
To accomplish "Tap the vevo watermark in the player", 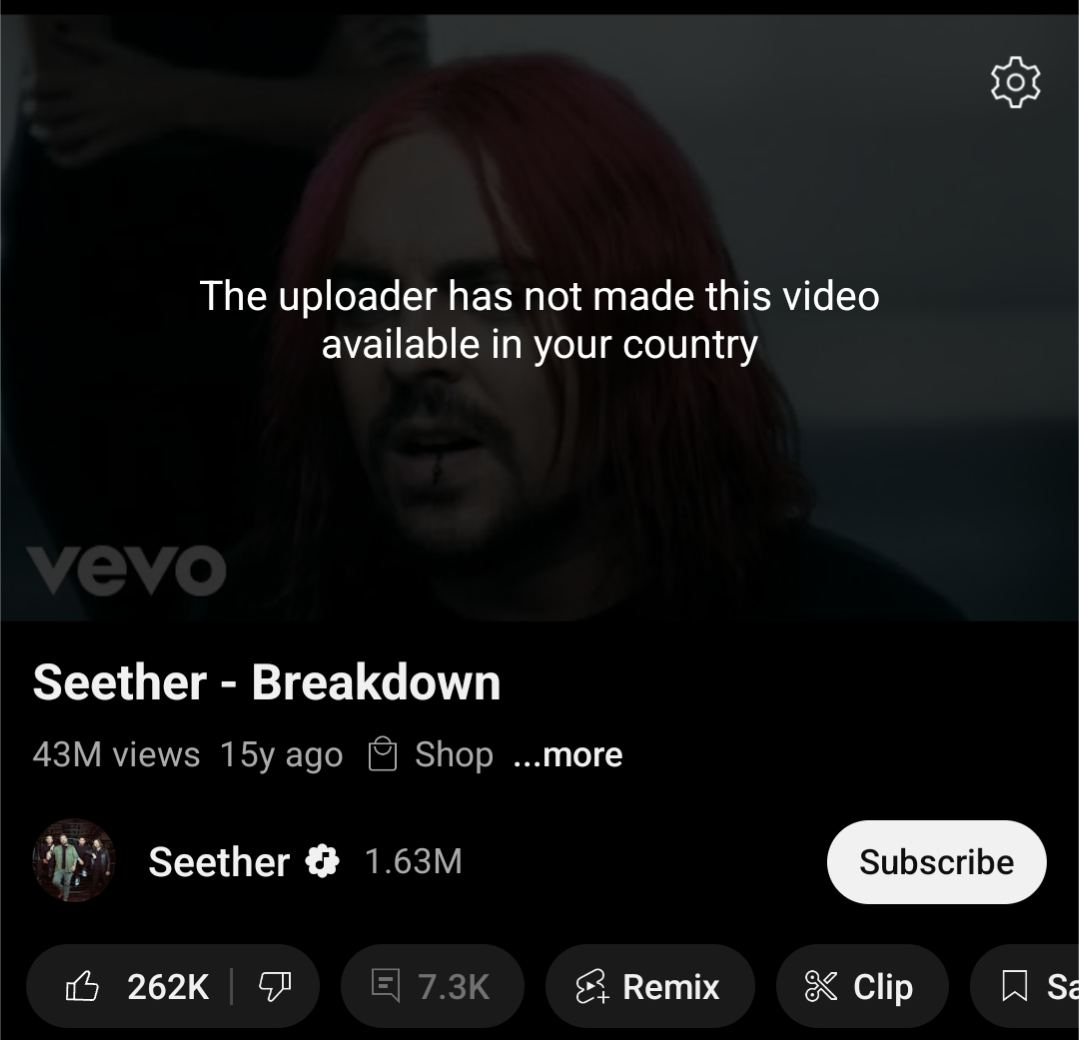I will (x=127, y=570).
